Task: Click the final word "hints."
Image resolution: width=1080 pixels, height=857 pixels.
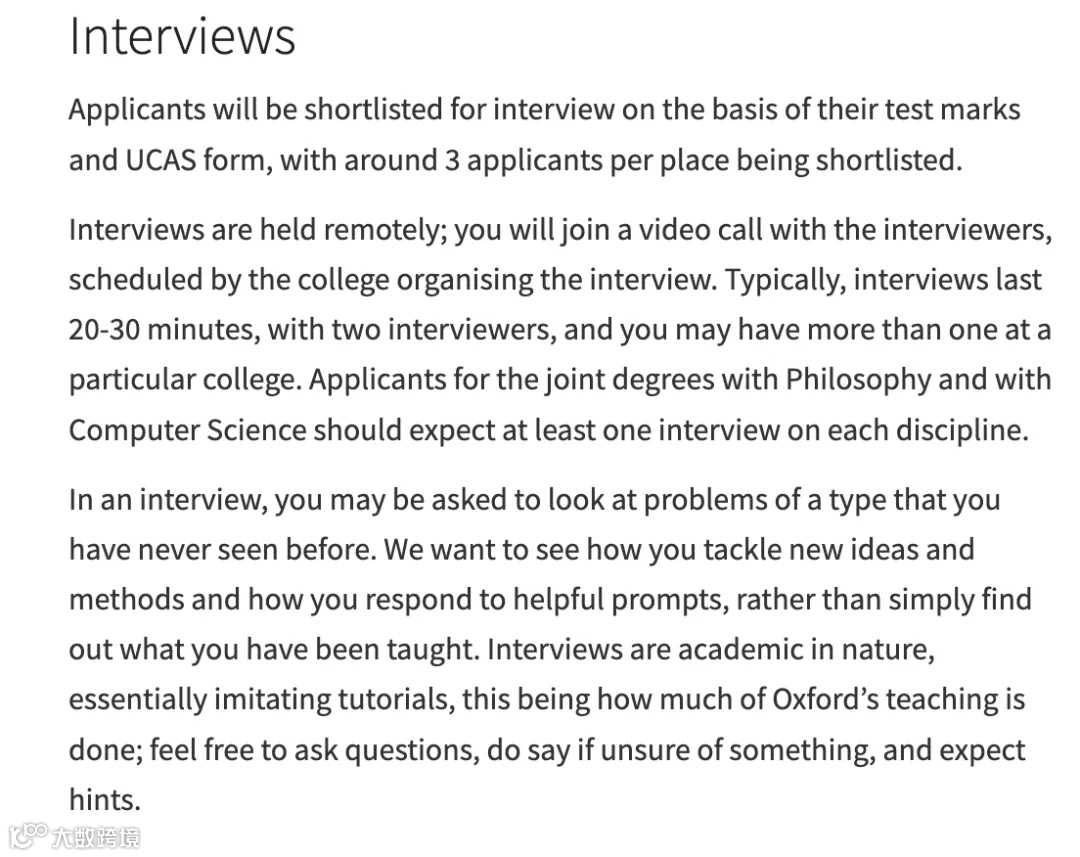Action: coord(104,800)
